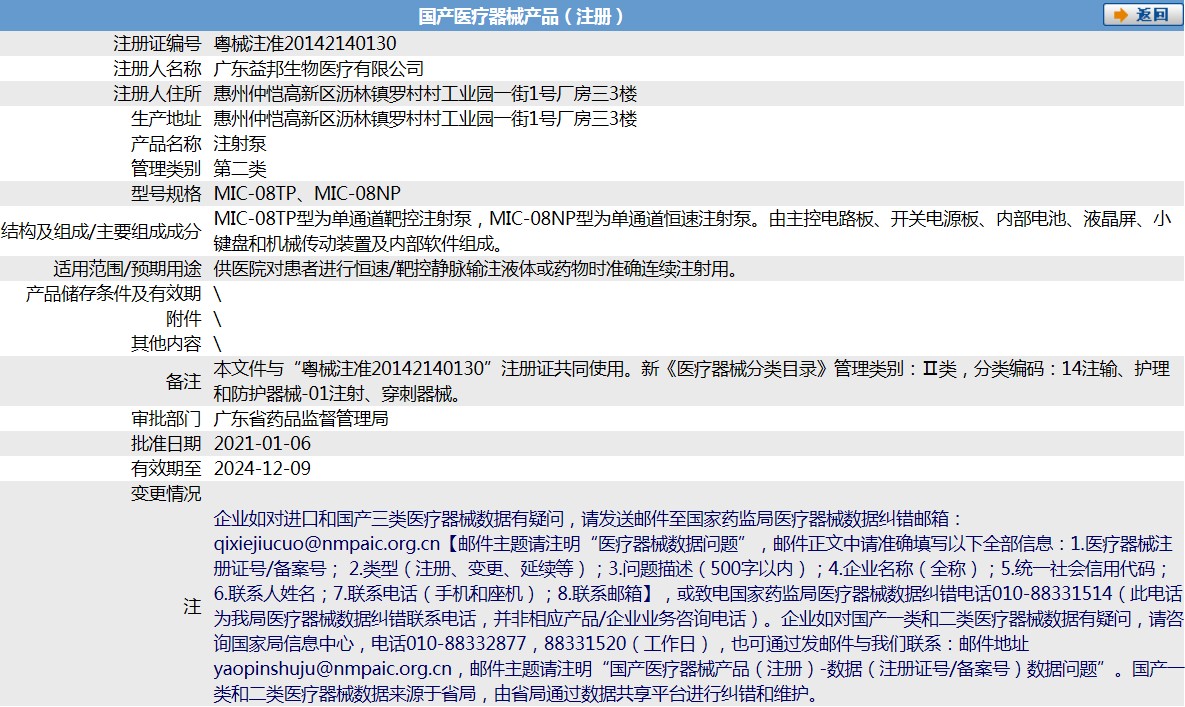
Task: Click model spec MIC-08TP、MIC-08NP
Action: coord(308,193)
